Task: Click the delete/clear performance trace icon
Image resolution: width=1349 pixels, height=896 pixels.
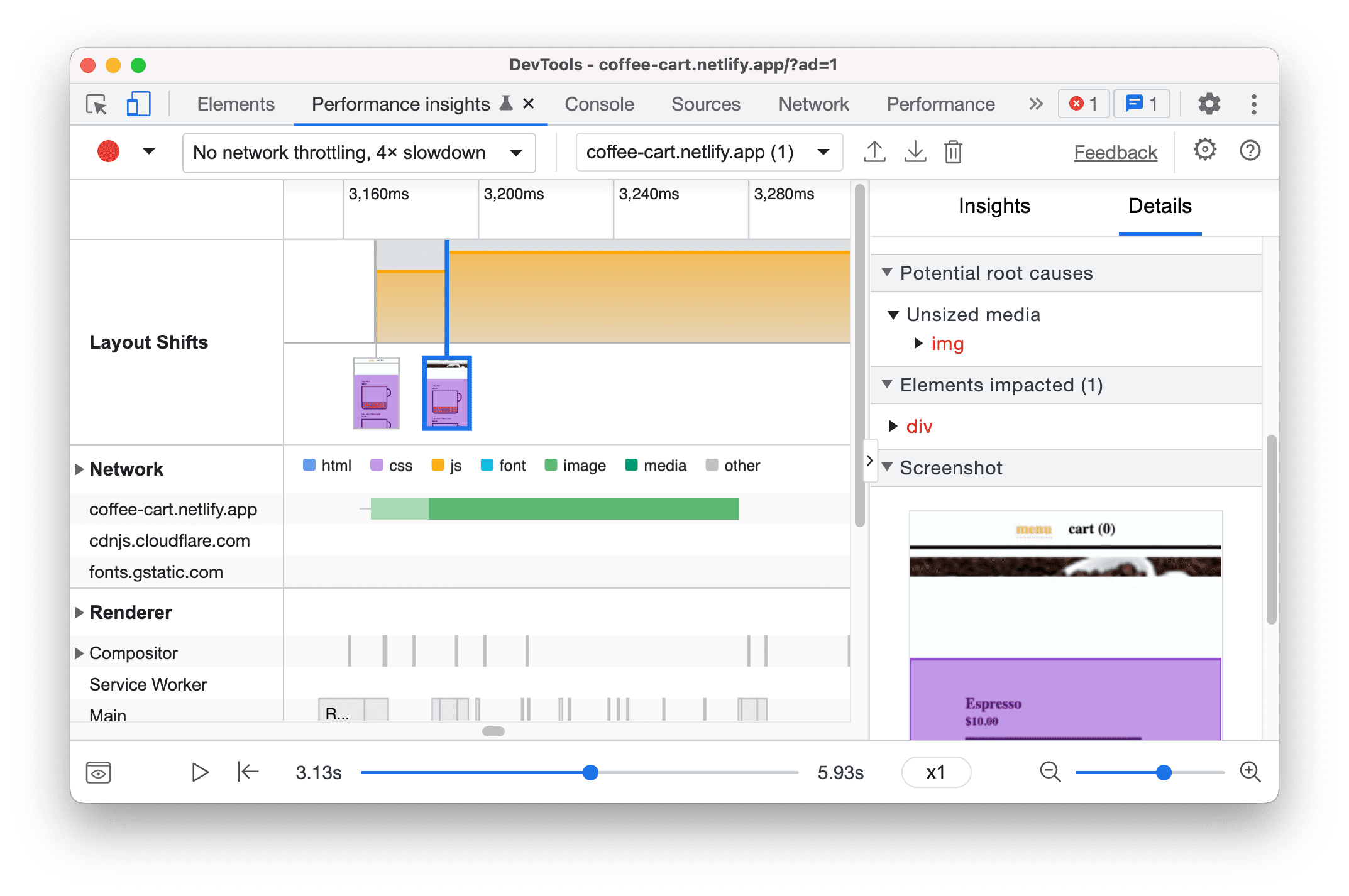Action: 951,152
